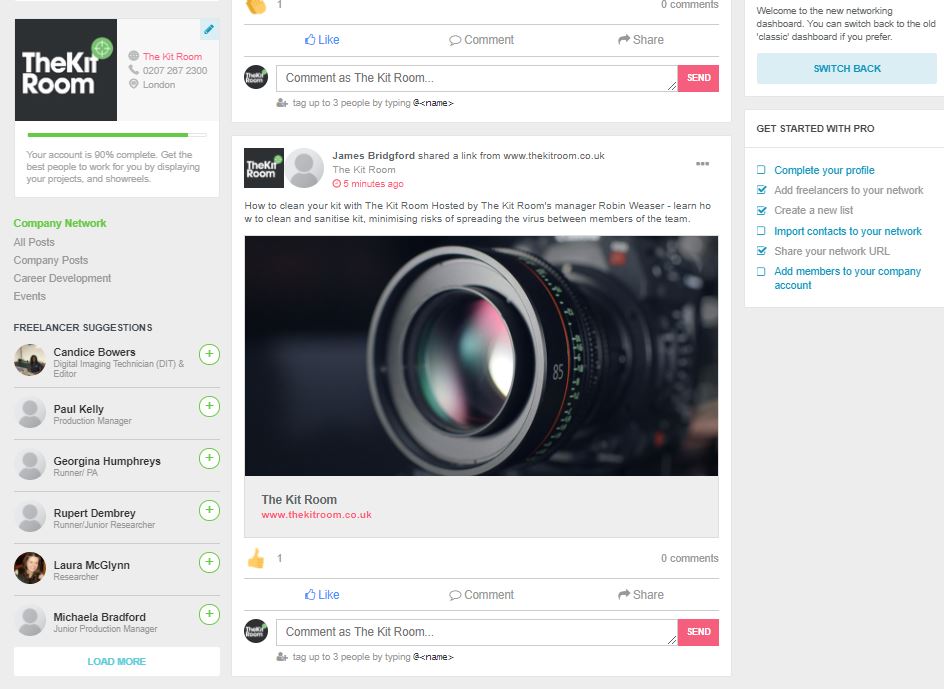
Task: Open Career Development feed filter
Action: (62, 278)
